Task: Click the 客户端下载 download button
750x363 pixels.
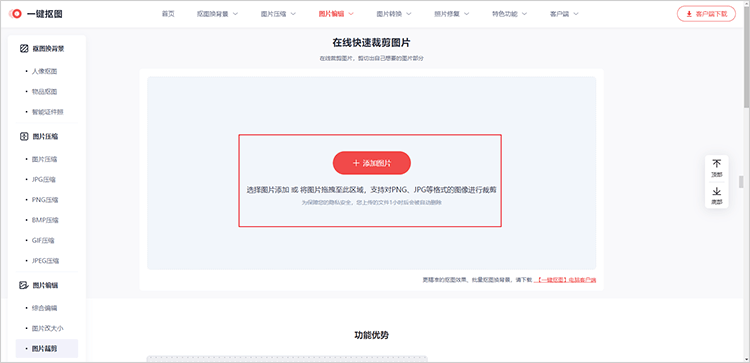Action: point(706,14)
